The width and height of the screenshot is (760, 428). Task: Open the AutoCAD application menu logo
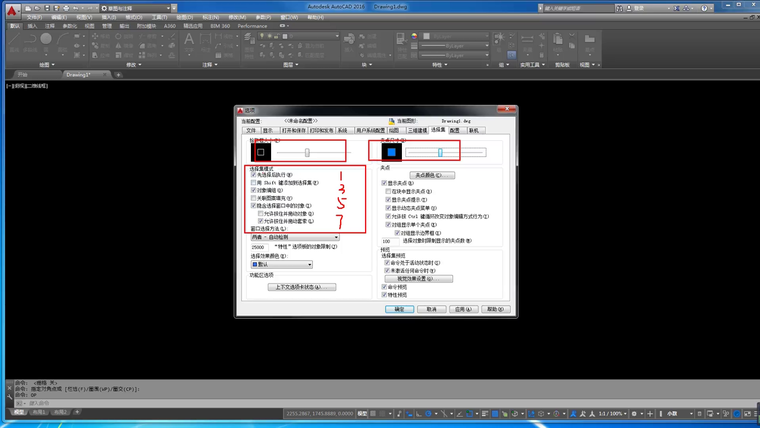[x=9, y=10]
